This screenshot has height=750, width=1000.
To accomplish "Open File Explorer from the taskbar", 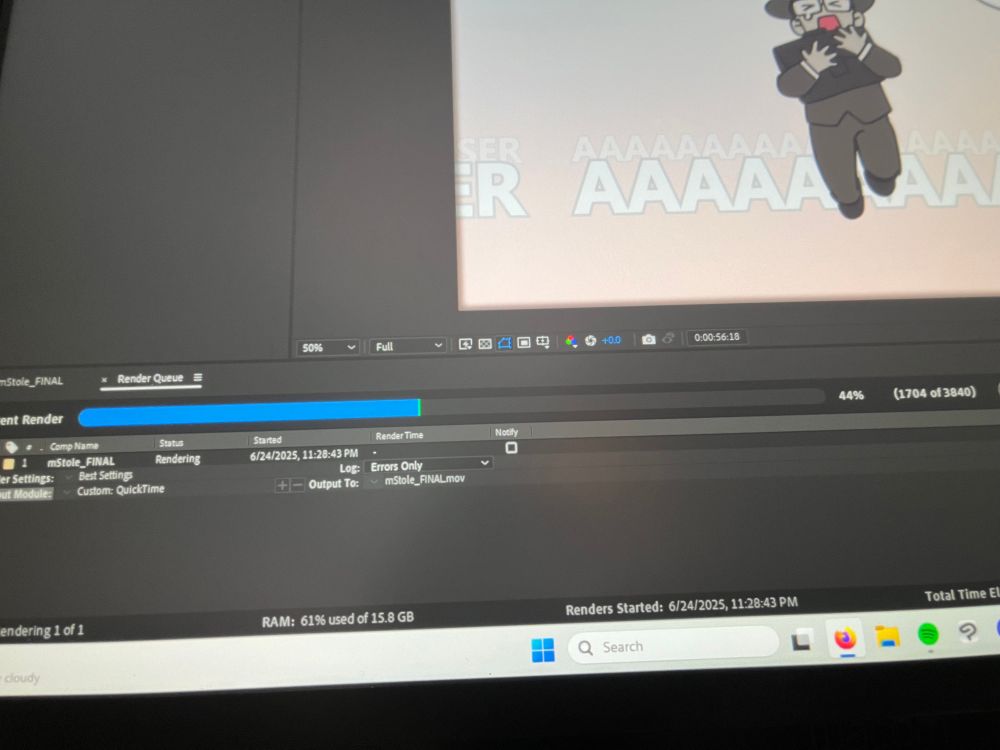I will click(x=887, y=636).
